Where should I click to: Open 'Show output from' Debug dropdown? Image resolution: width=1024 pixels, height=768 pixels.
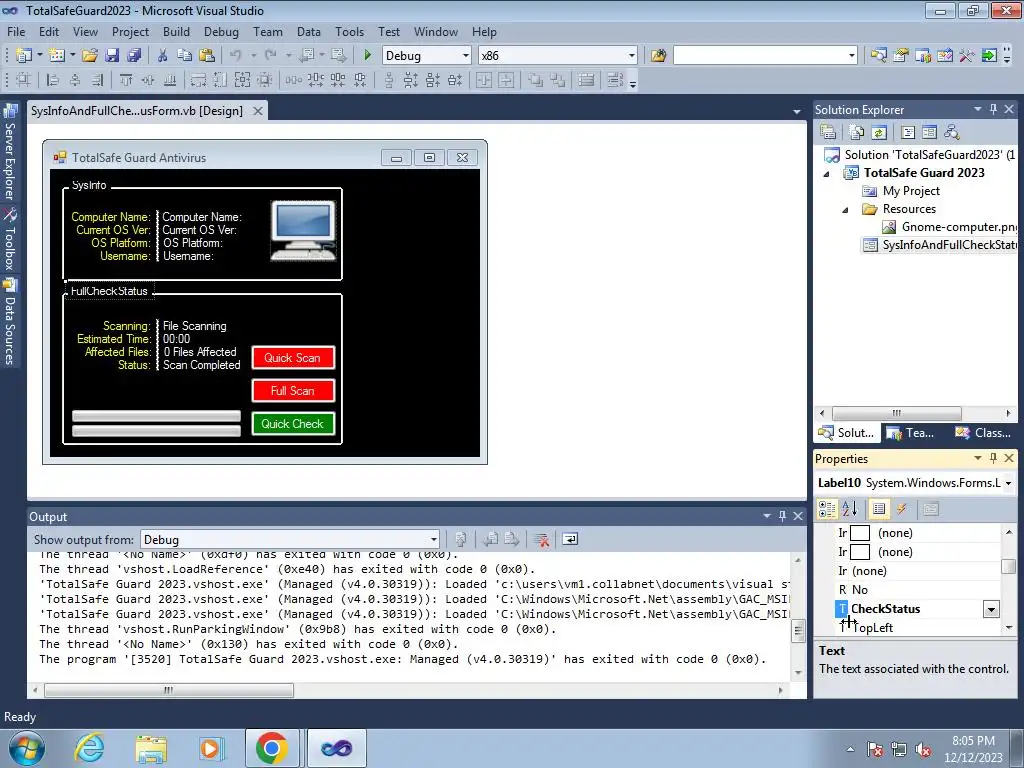tap(434, 539)
